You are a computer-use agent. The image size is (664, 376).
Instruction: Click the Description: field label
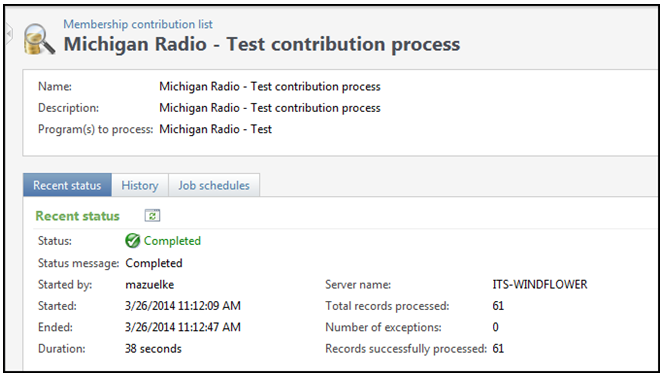tap(68, 108)
